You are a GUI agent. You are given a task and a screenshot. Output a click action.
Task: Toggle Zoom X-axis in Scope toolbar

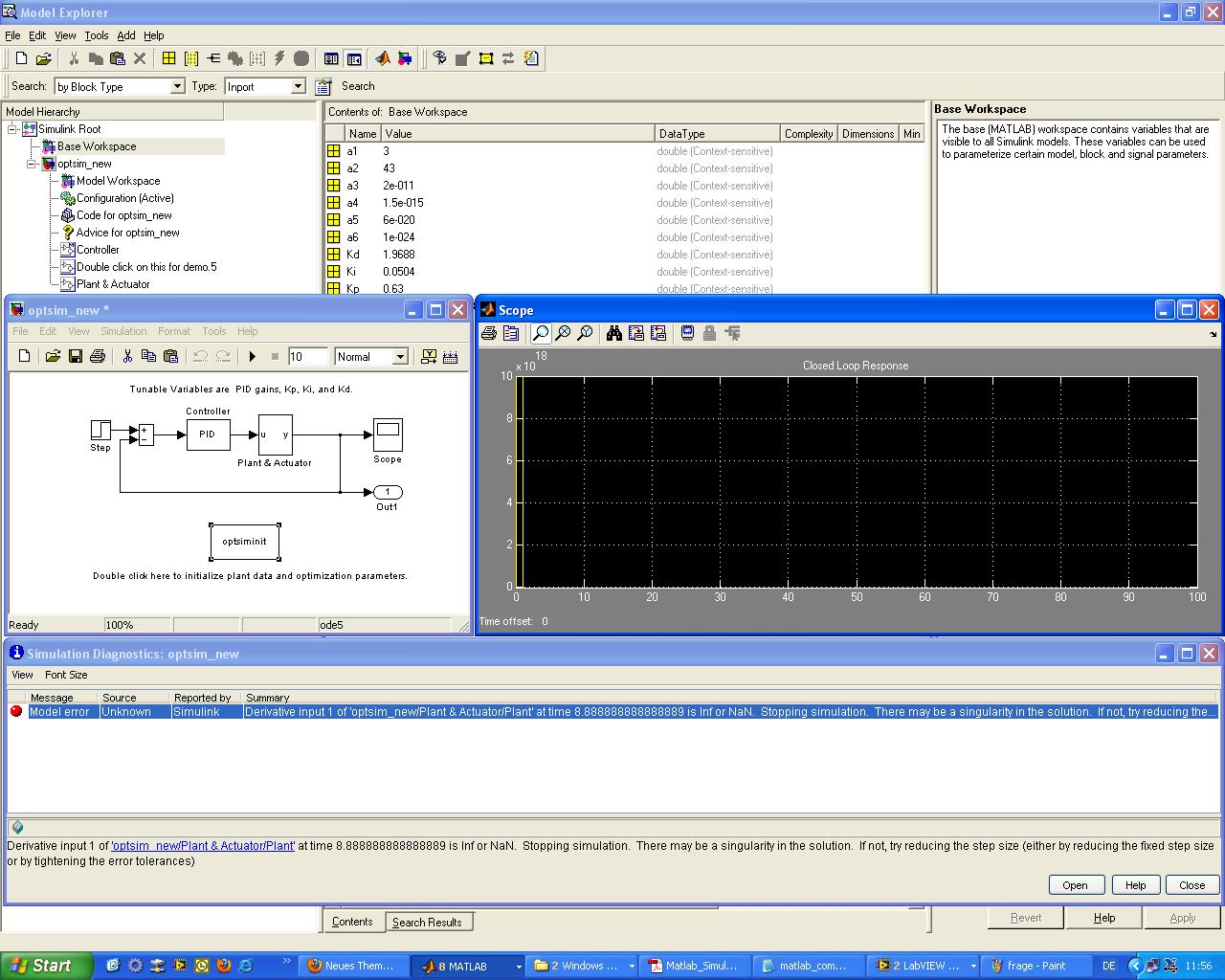(x=563, y=333)
